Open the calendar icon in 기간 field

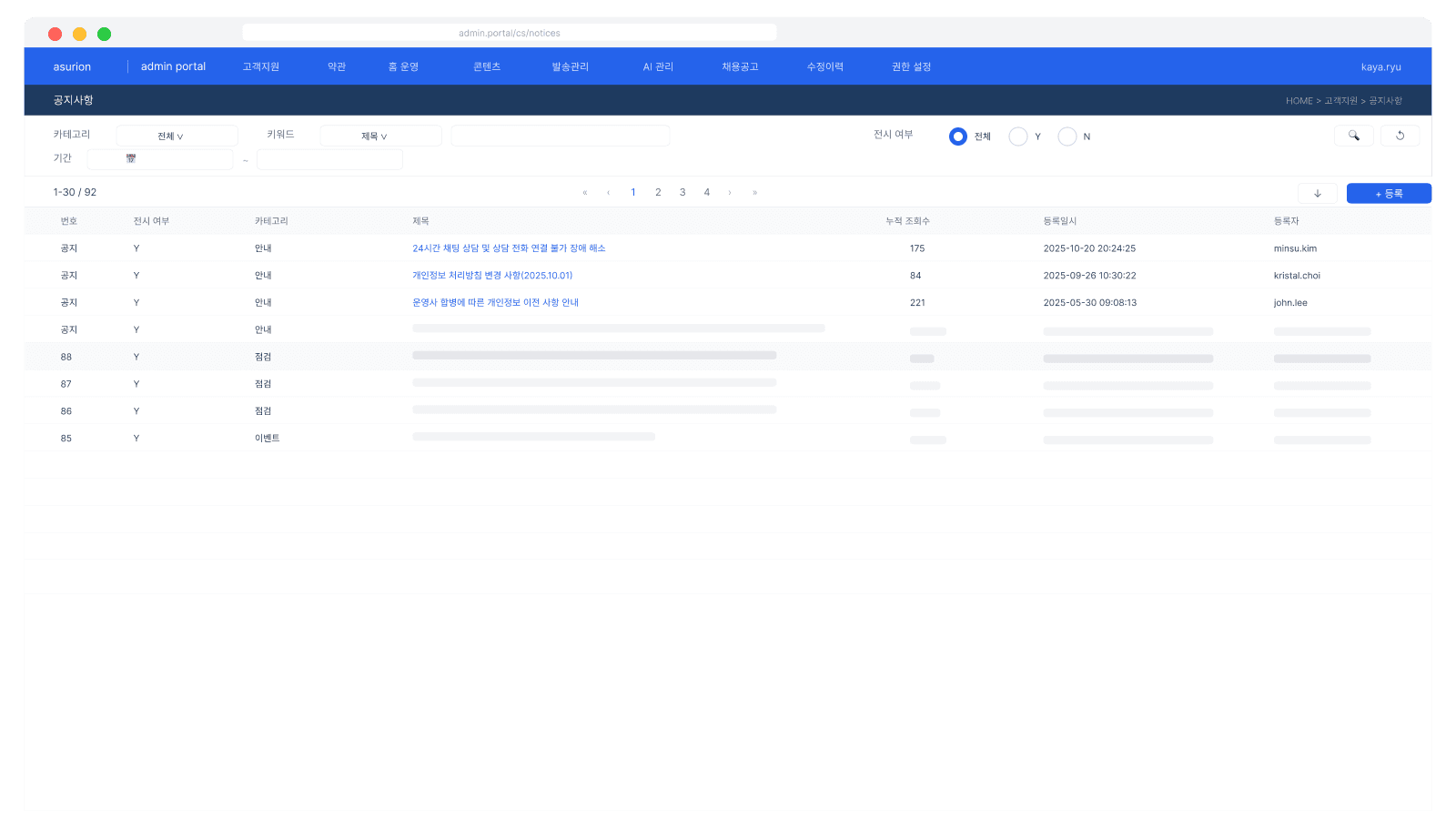pos(131,158)
